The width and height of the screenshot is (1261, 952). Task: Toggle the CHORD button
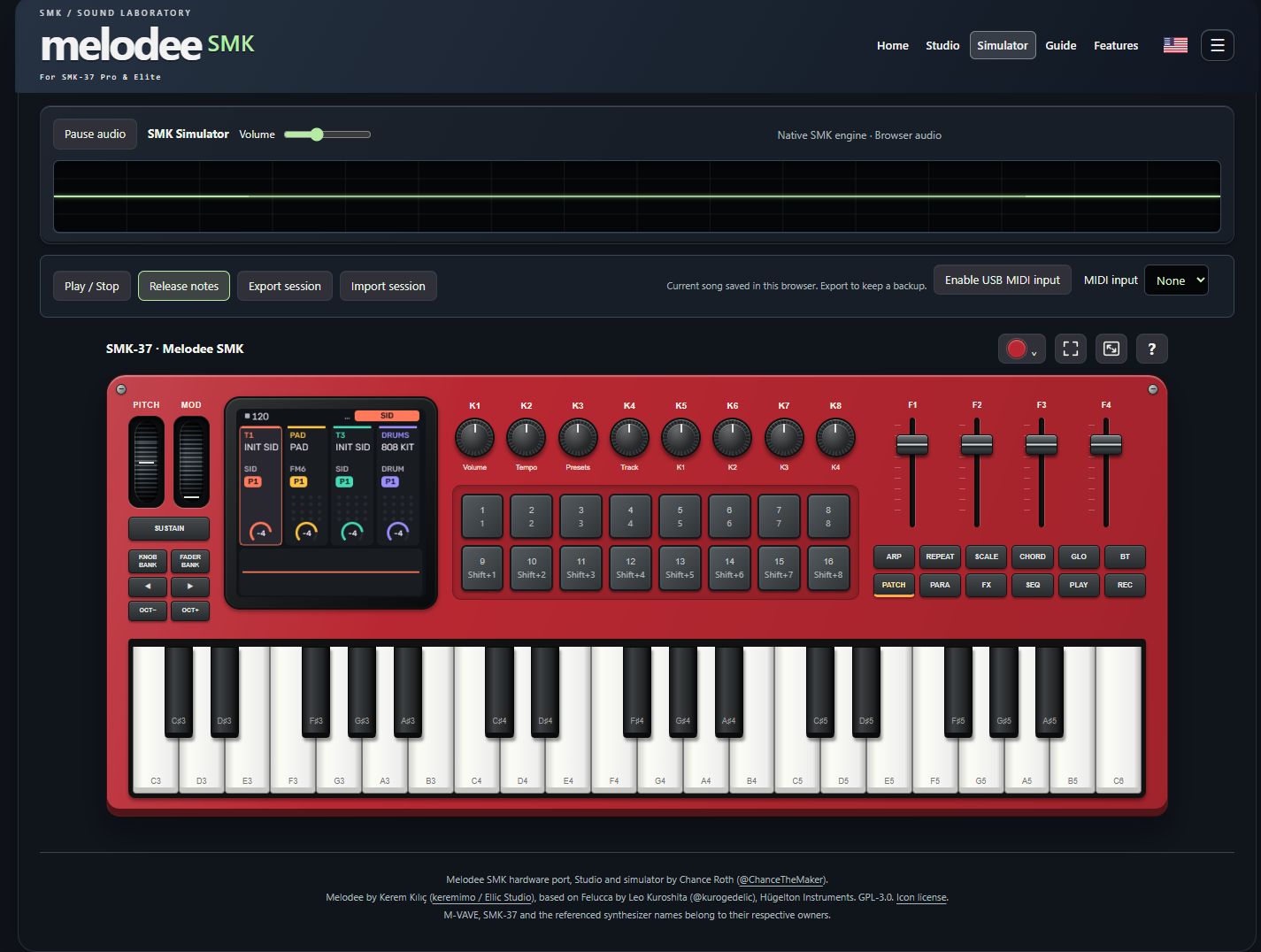[1032, 557]
